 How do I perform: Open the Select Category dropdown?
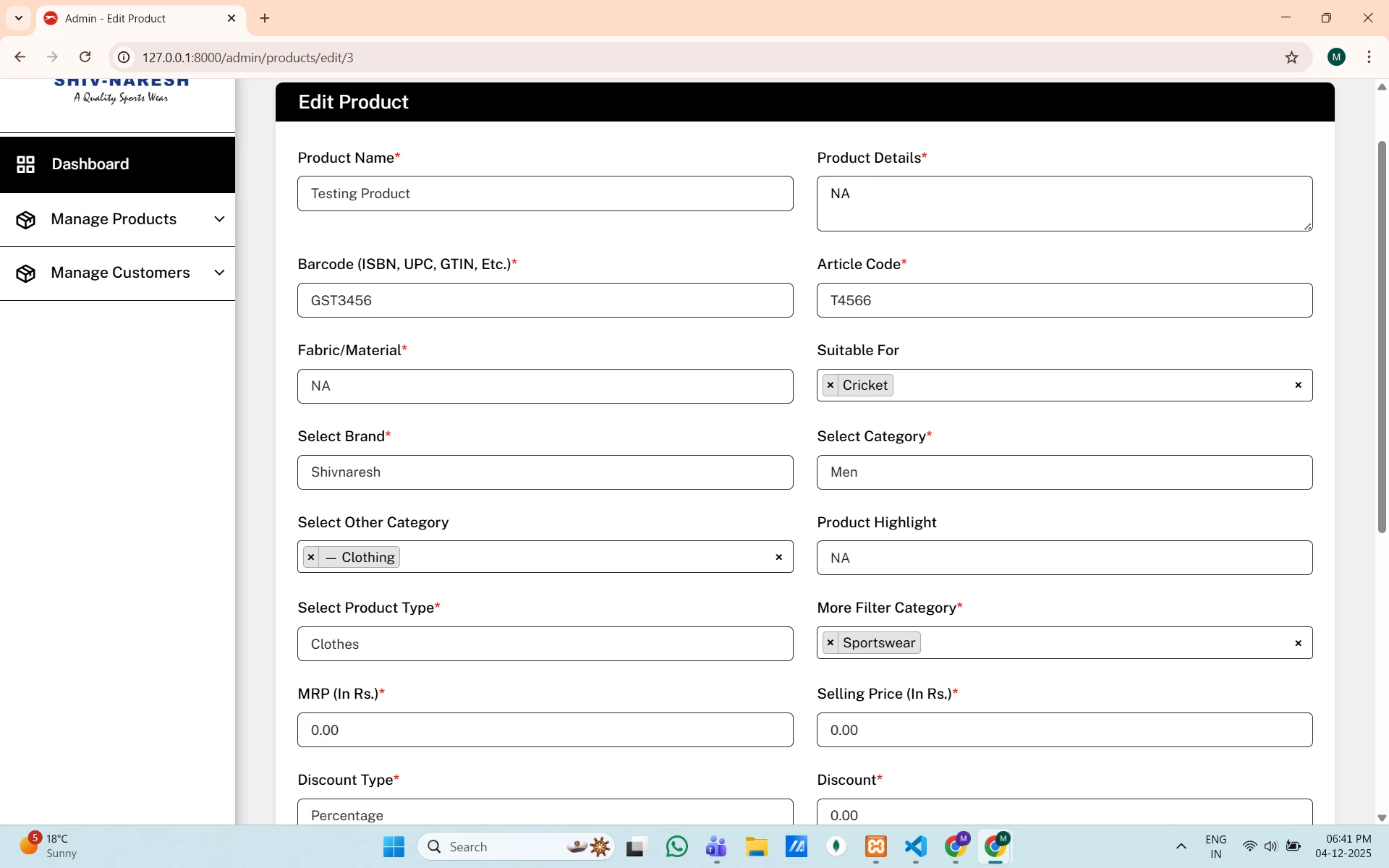(1064, 472)
